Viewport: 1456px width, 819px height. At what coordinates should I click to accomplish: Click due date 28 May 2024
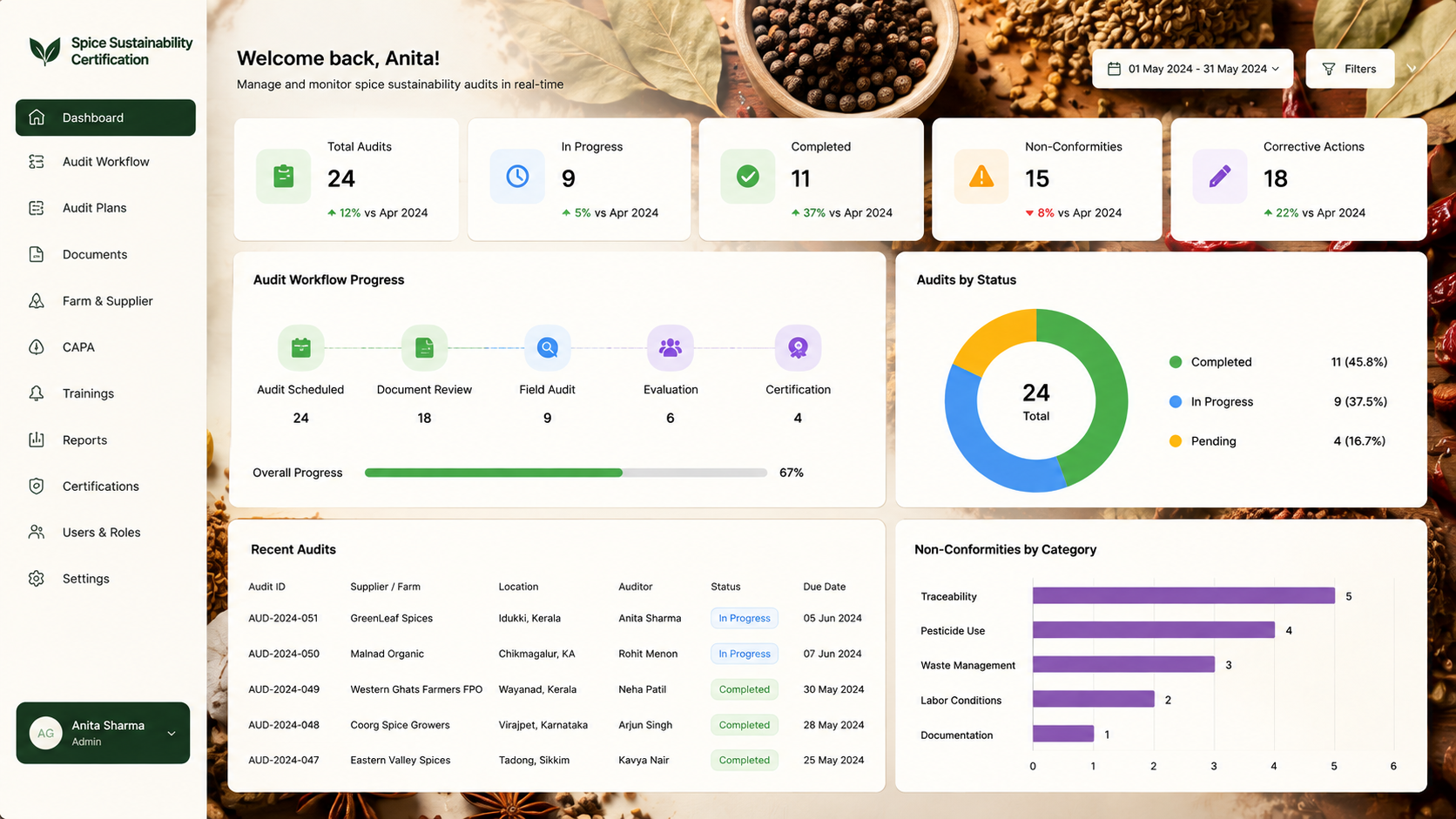(833, 725)
